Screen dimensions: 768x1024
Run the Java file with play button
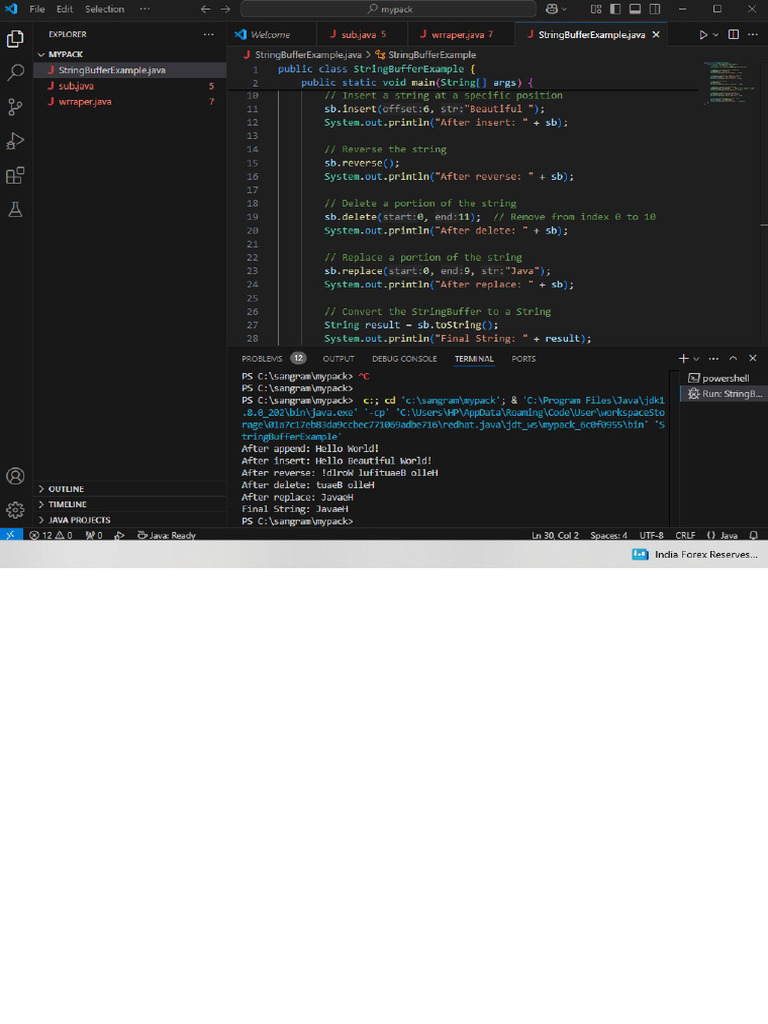(x=703, y=34)
